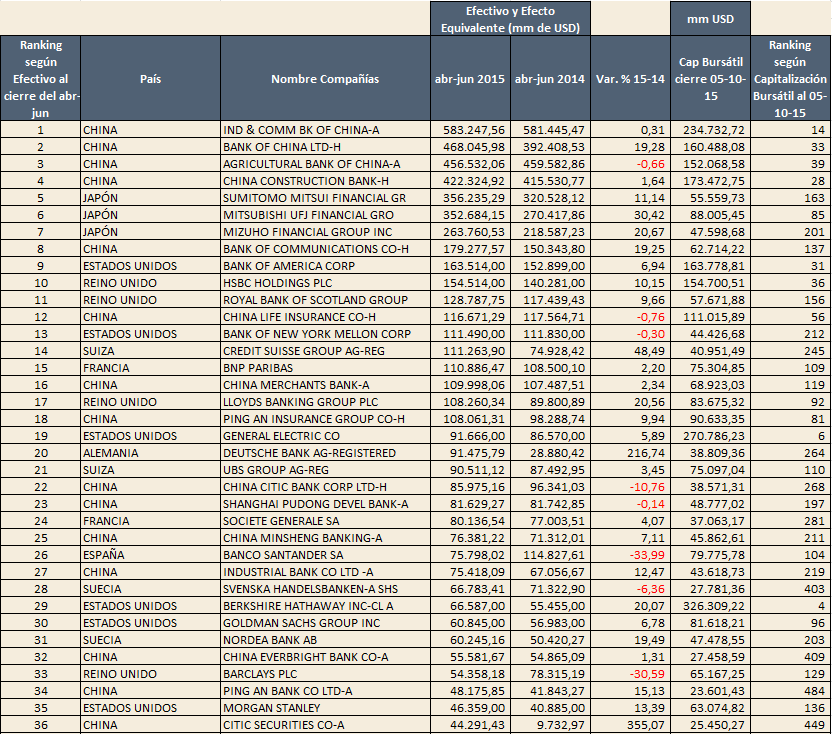The width and height of the screenshot is (832, 734).
Task: Select the 'ALEMANIA' country cell
Action: 150,453
